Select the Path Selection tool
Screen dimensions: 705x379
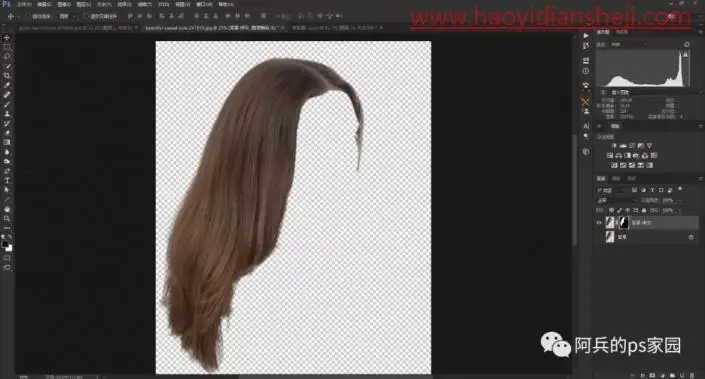click(x=7, y=190)
